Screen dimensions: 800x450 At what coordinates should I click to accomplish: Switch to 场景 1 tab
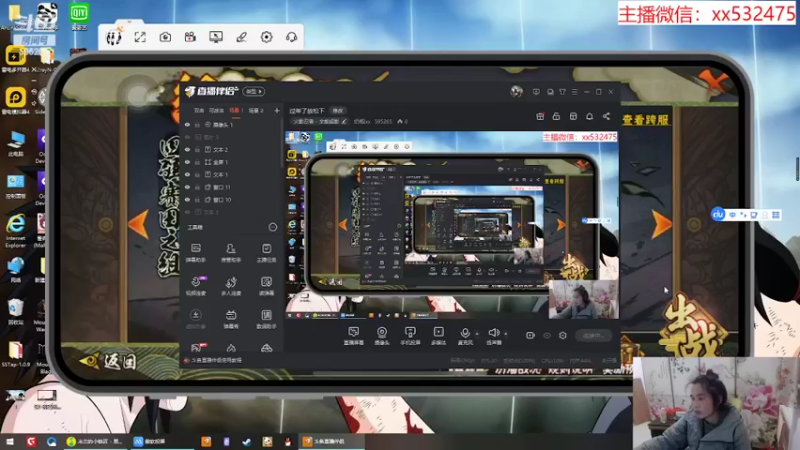pyautogui.click(x=236, y=110)
